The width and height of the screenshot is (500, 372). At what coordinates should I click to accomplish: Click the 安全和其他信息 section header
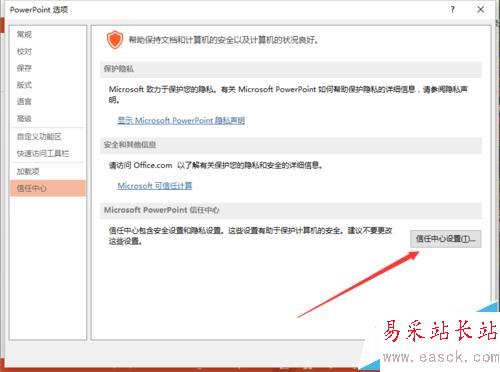pos(291,145)
